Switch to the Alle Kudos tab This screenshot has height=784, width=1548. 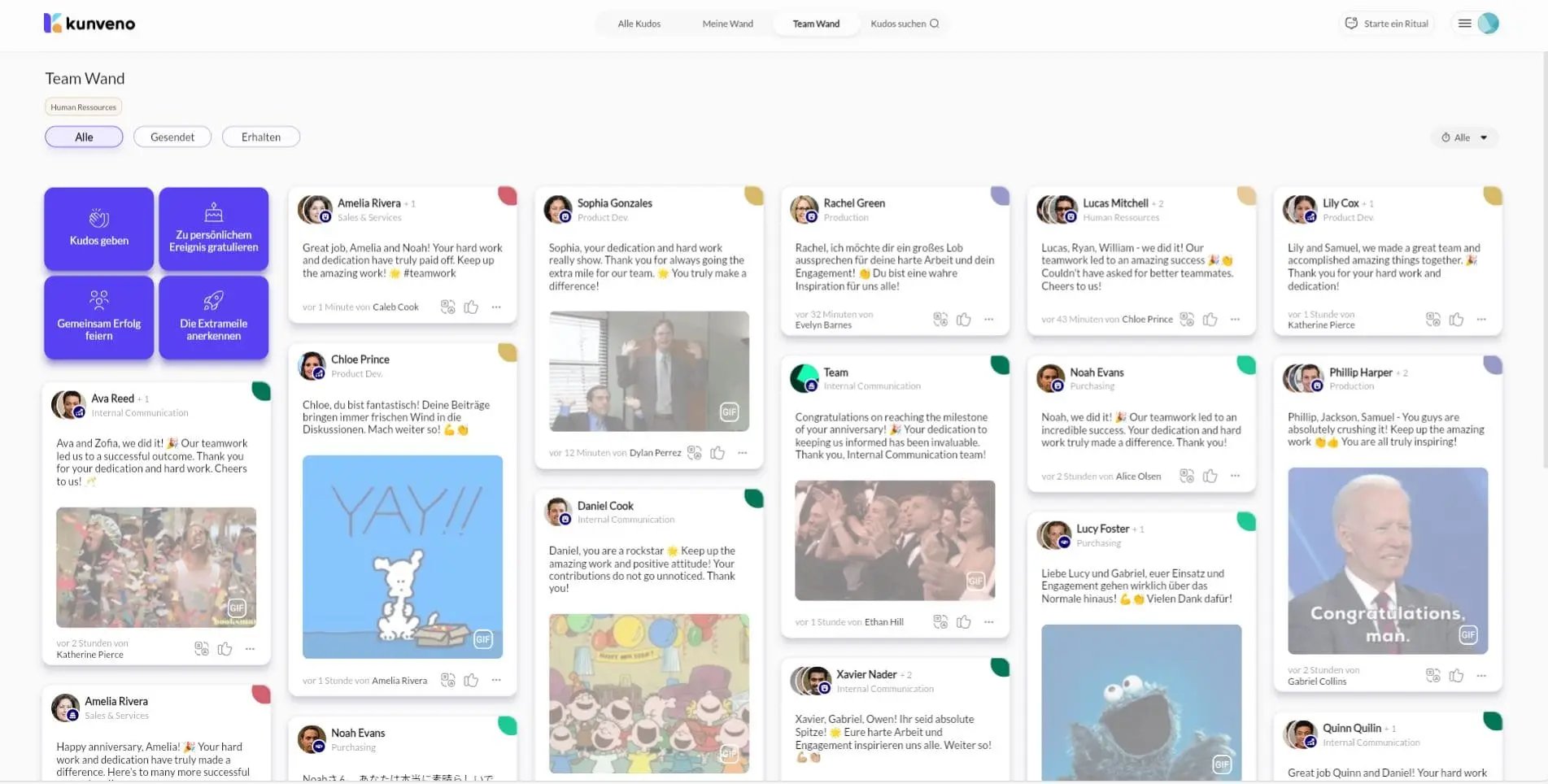click(639, 24)
